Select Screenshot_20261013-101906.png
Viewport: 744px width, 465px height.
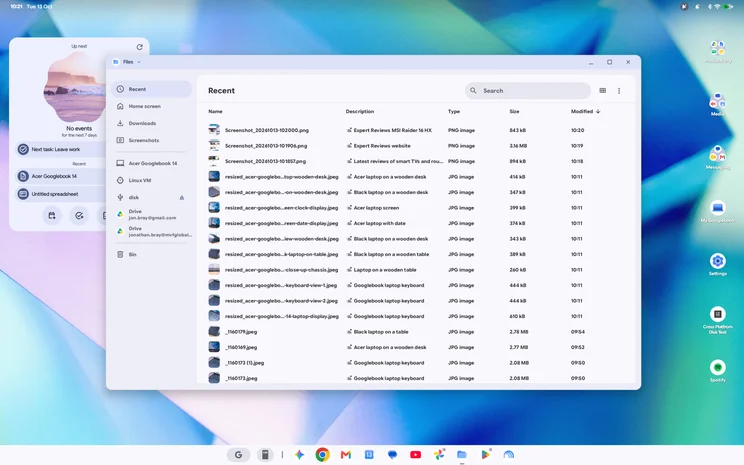266,146
